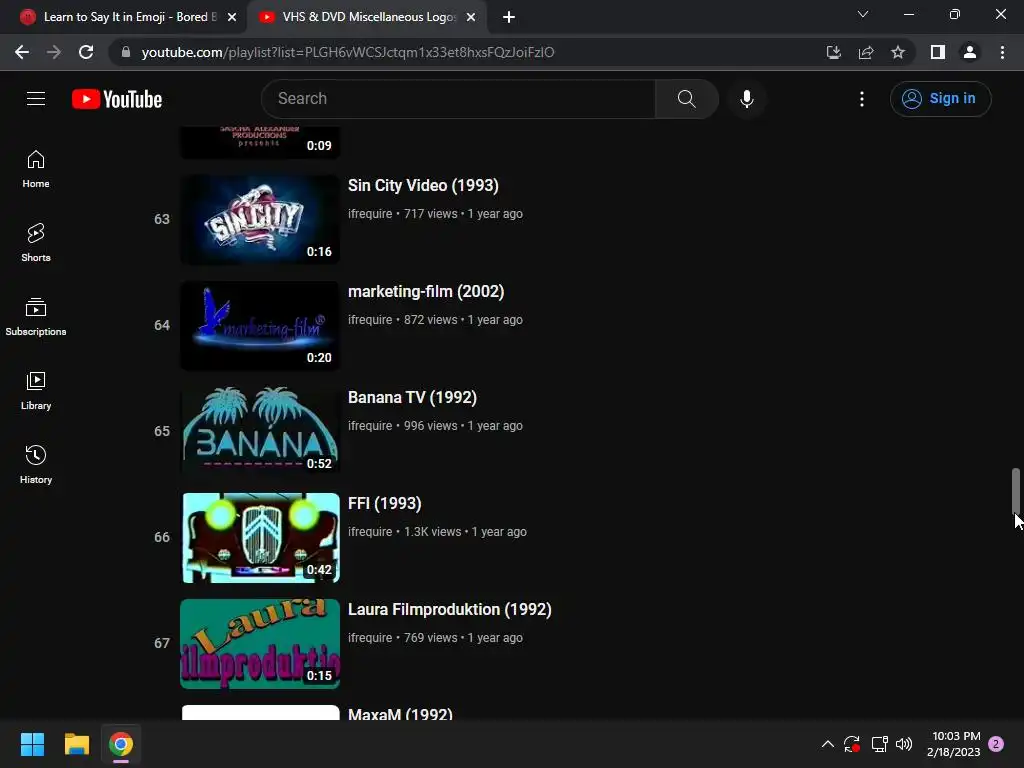Screen dimensions: 1024x768
Task: Go back in the browser
Action: pyautogui.click(x=22, y=52)
